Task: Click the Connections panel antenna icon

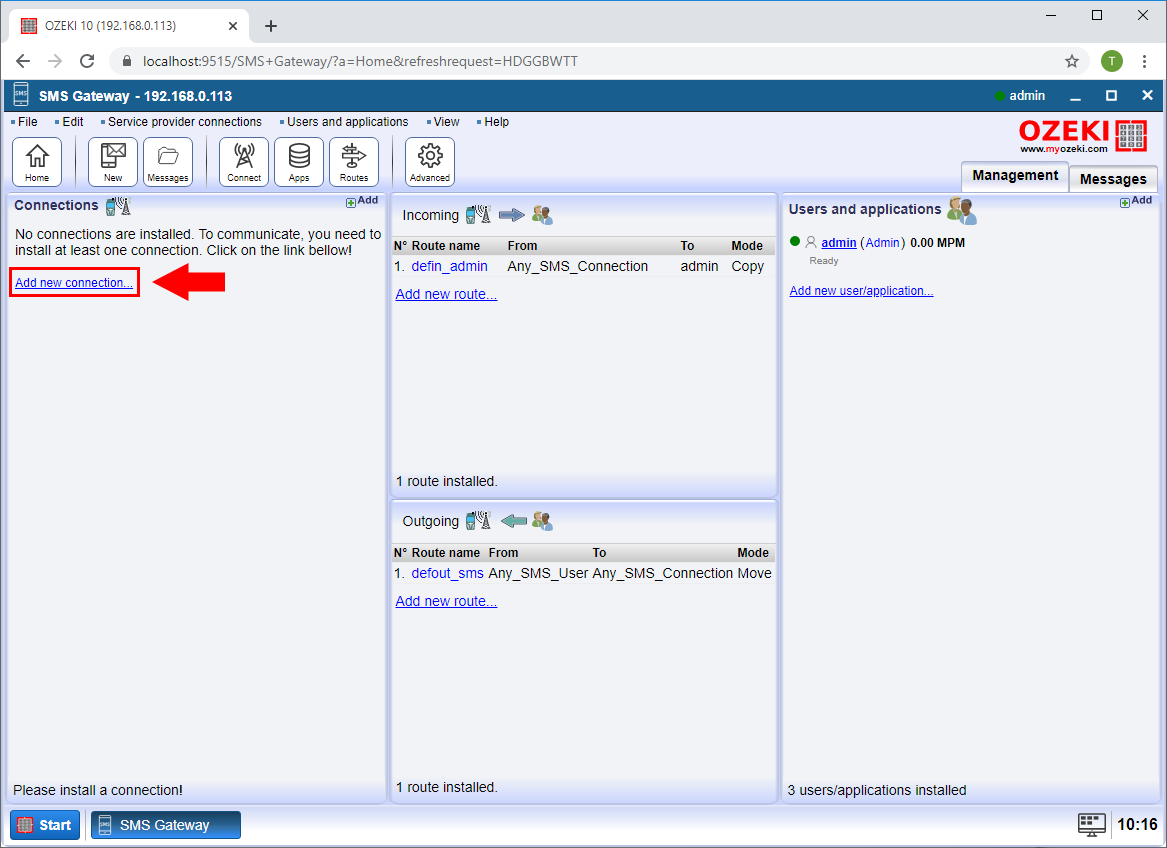Action: click(x=118, y=205)
